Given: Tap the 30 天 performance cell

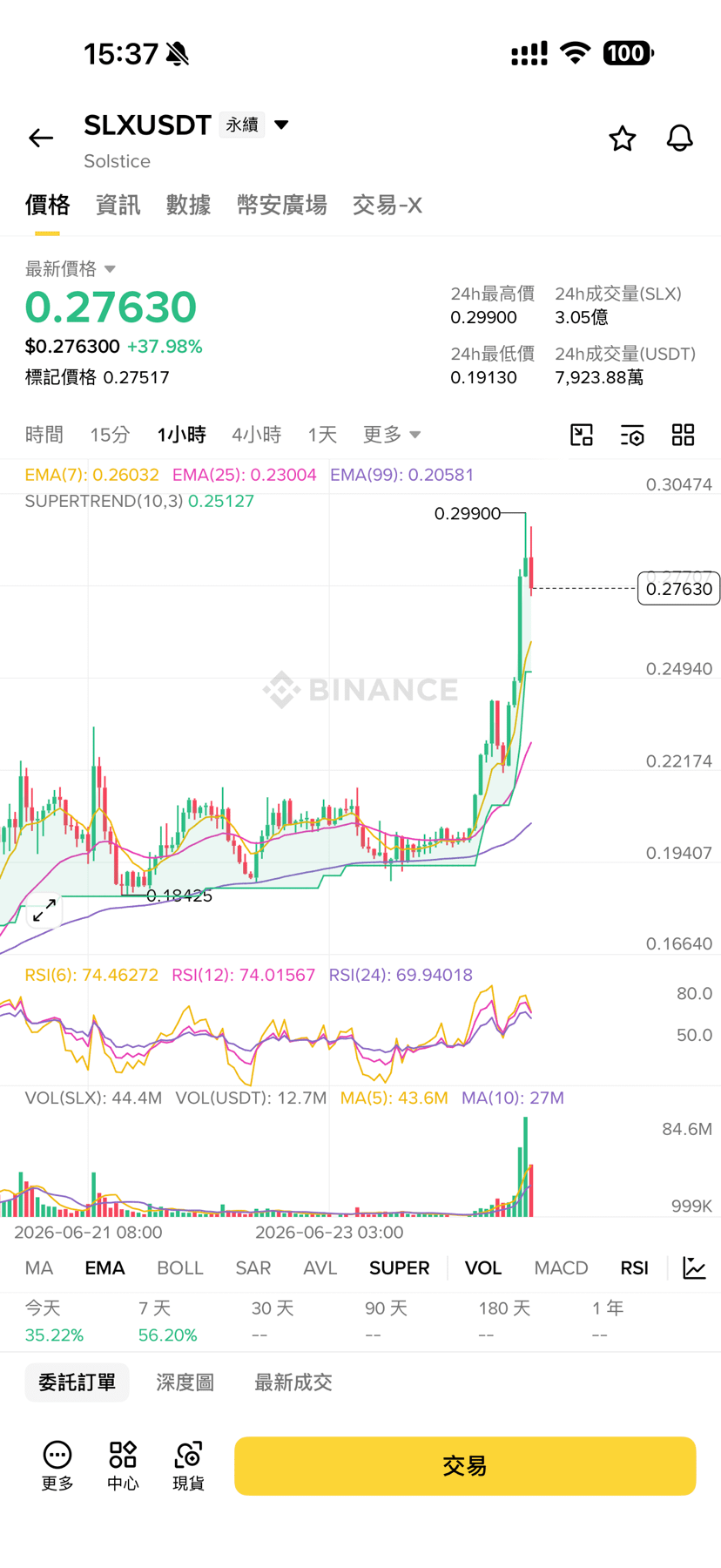Looking at the screenshot, I should (x=273, y=1321).
